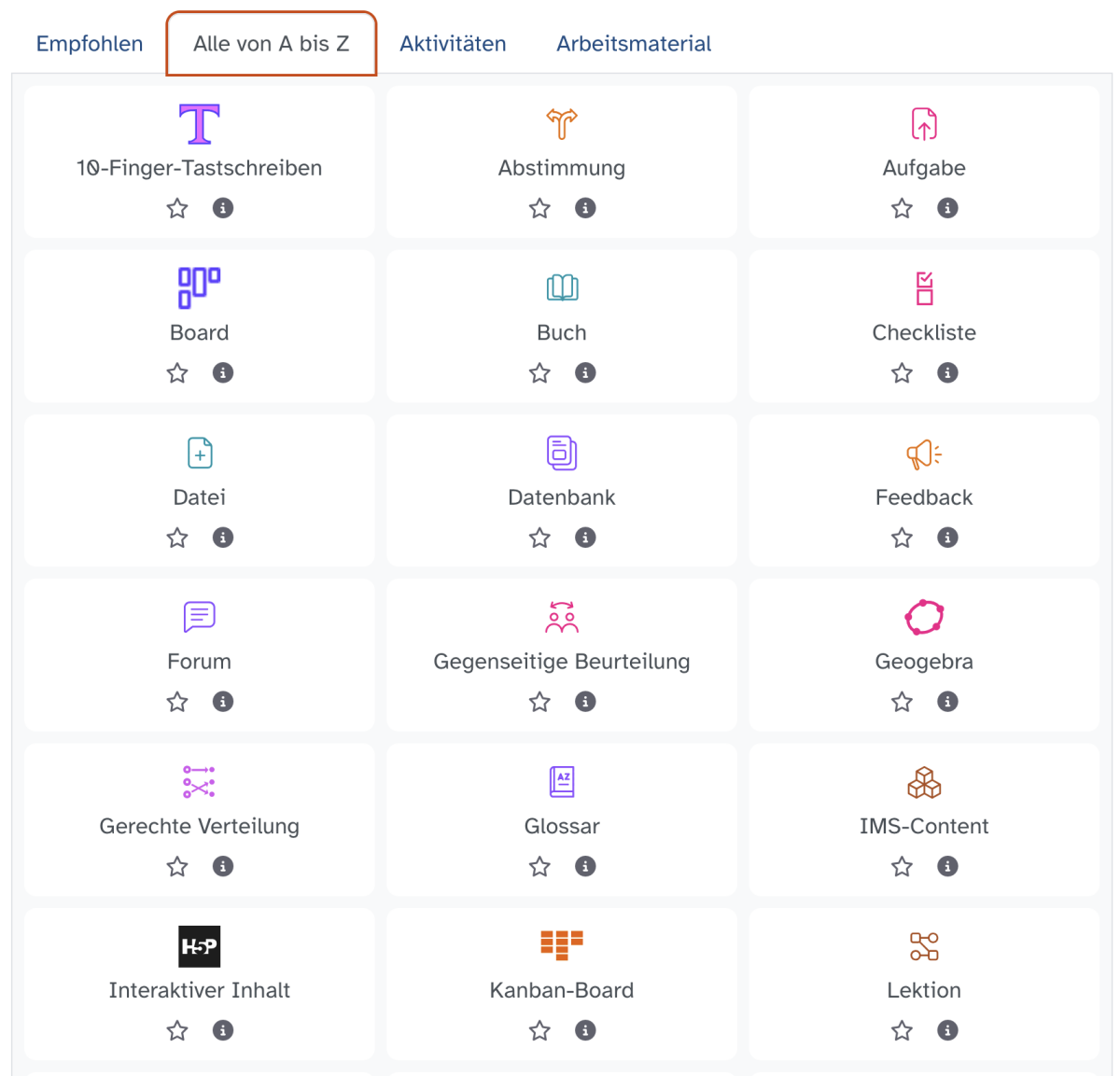The height and width of the screenshot is (1076, 1120).
Task: Open the Board activity icon
Action: [199, 287]
